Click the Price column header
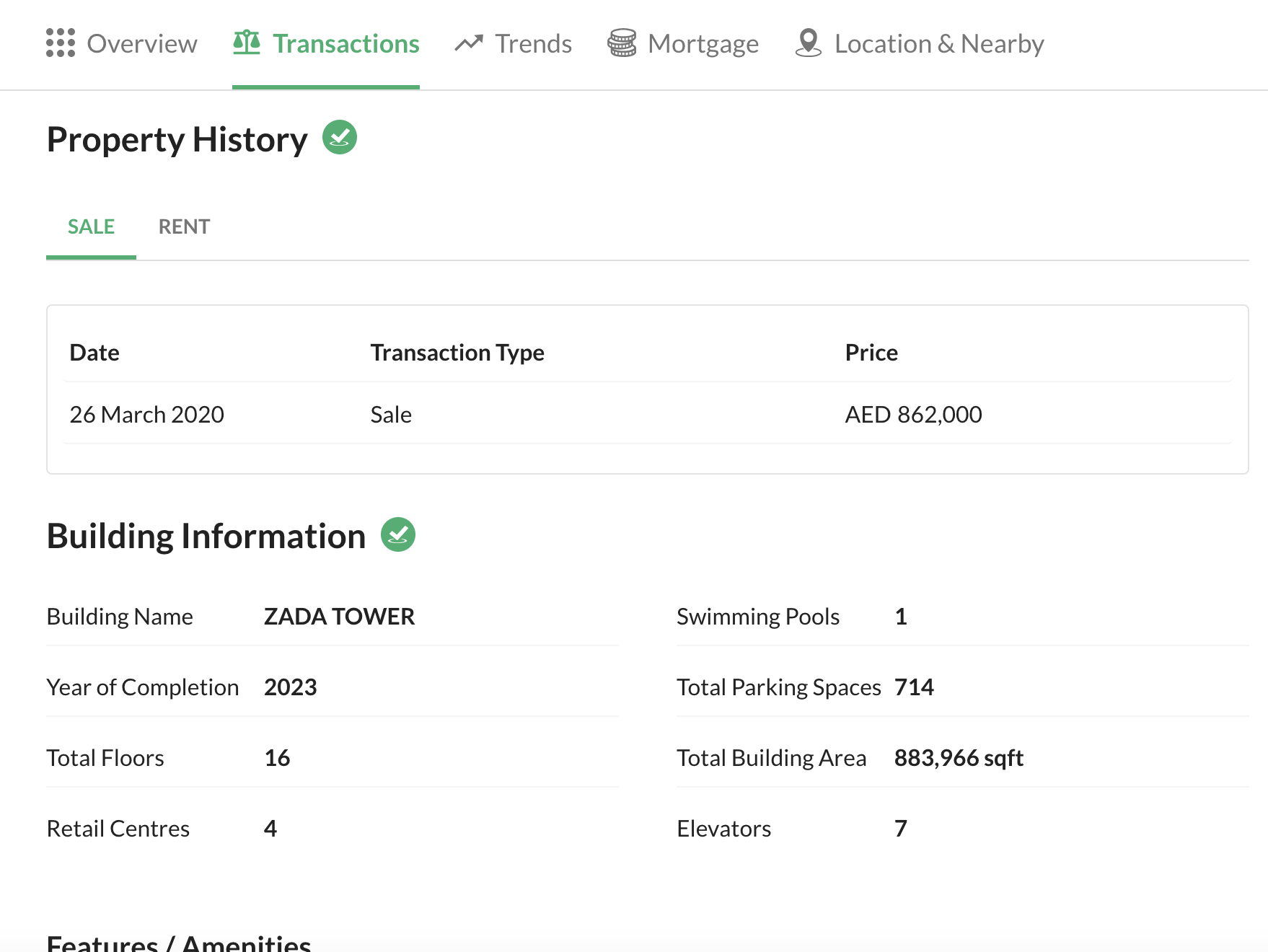The width and height of the screenshot is (1268, 952). click(x=871, y=353)
